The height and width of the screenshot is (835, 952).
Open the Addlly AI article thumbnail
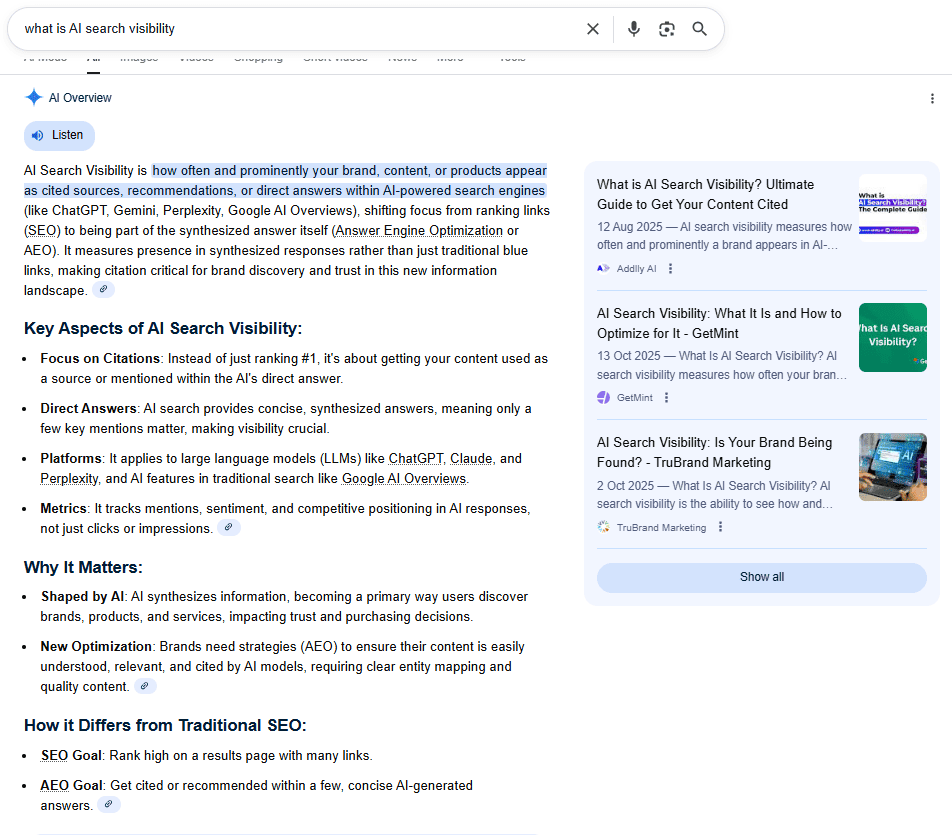[x=892, y=208]
